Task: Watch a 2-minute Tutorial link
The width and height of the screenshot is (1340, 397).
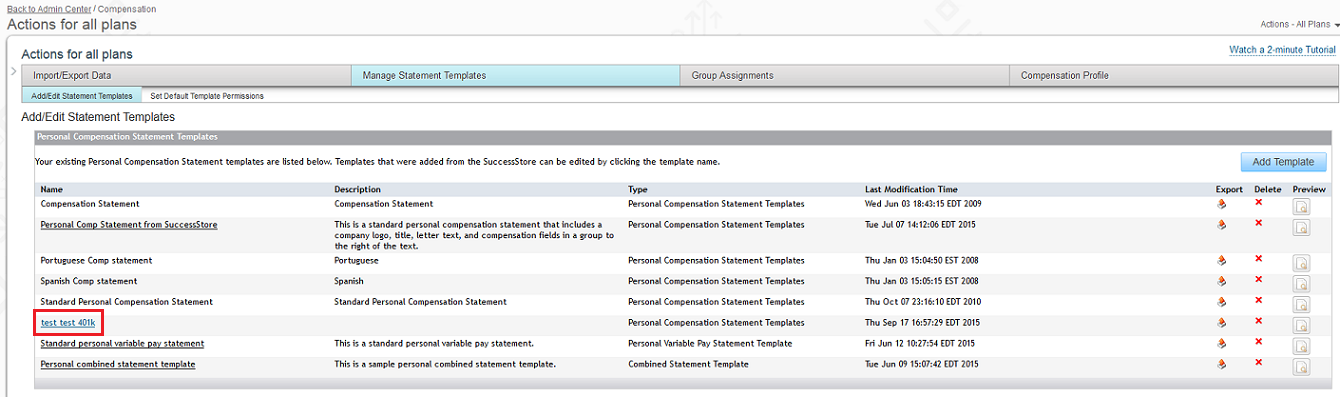Action: point(1282,49)
